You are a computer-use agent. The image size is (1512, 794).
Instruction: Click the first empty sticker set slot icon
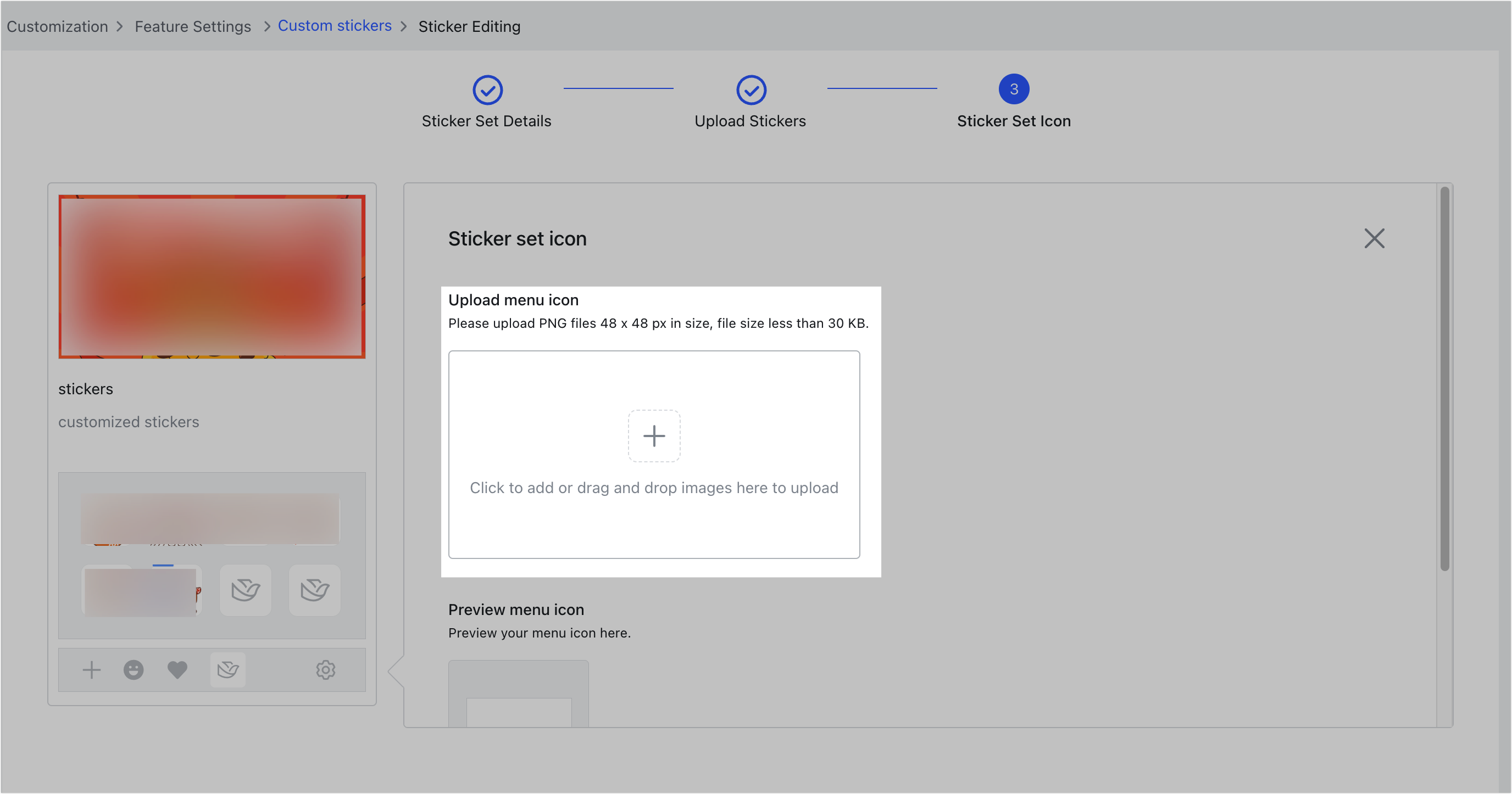(246, 590)
